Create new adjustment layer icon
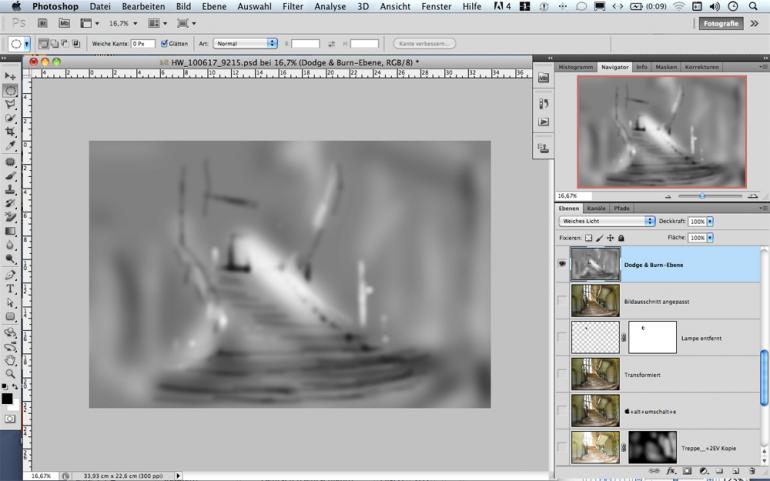Image resolution: width=770 pixels, height=481 pixels. 703,471
